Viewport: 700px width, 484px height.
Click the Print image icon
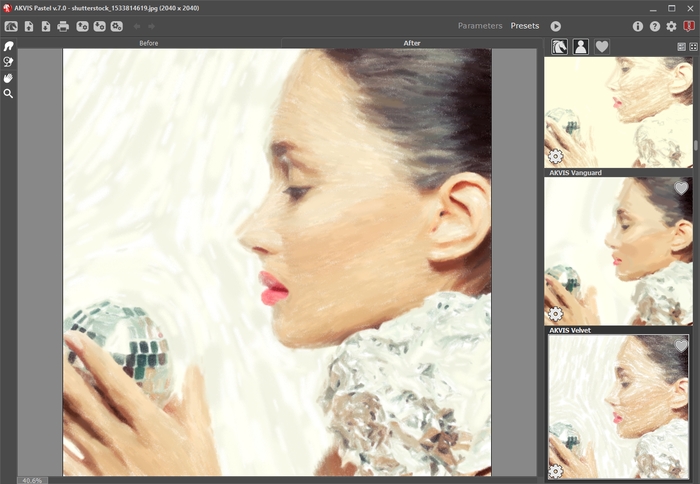click(63, 26)
